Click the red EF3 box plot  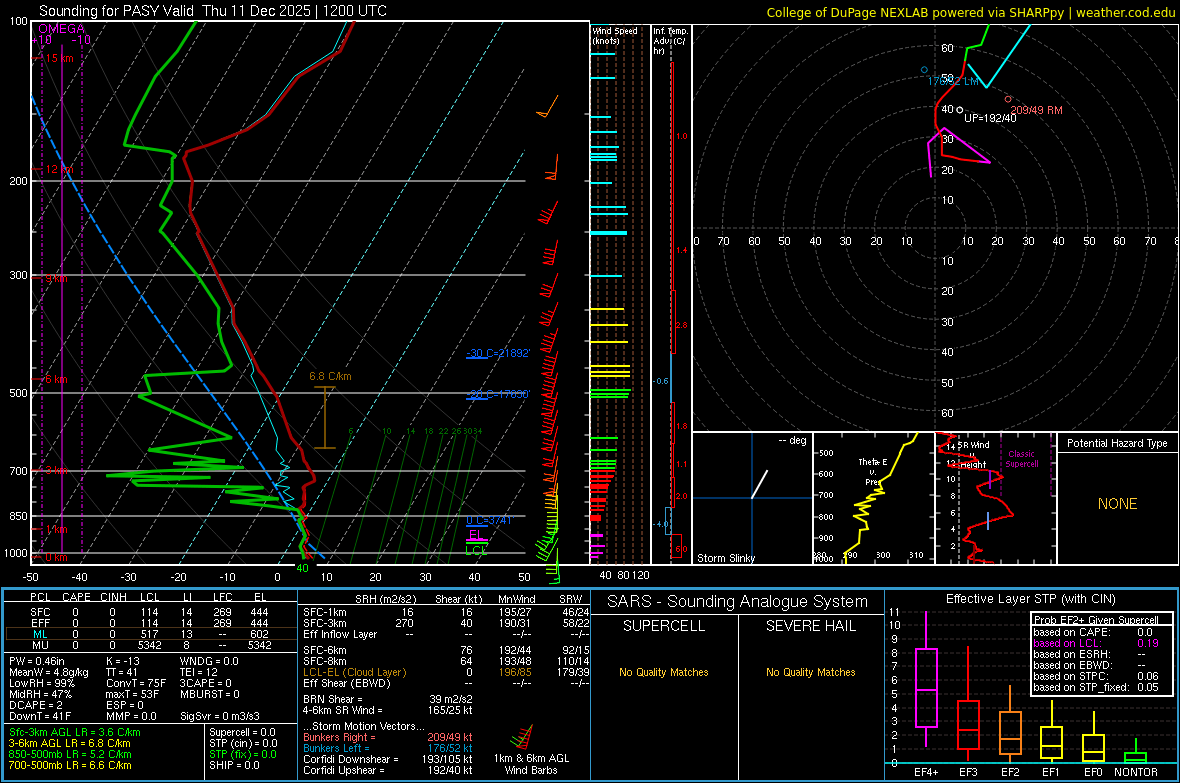[x=968, y=724]
